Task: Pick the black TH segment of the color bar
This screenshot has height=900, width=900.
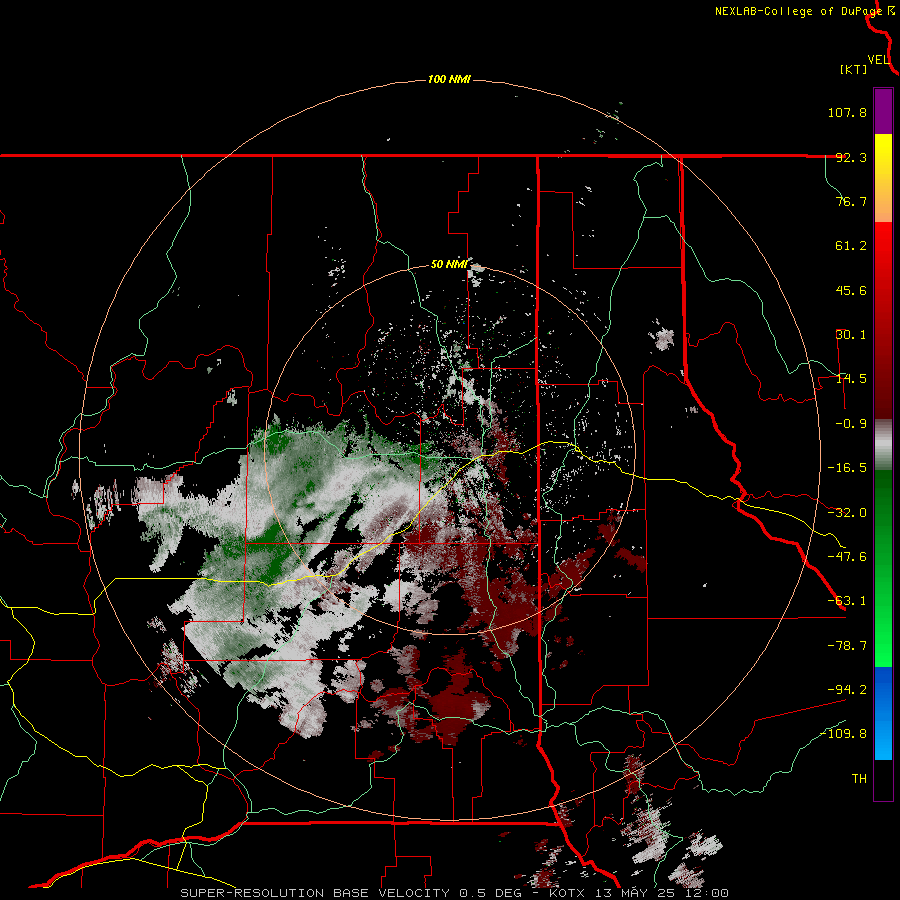Action: click(883, 779)
